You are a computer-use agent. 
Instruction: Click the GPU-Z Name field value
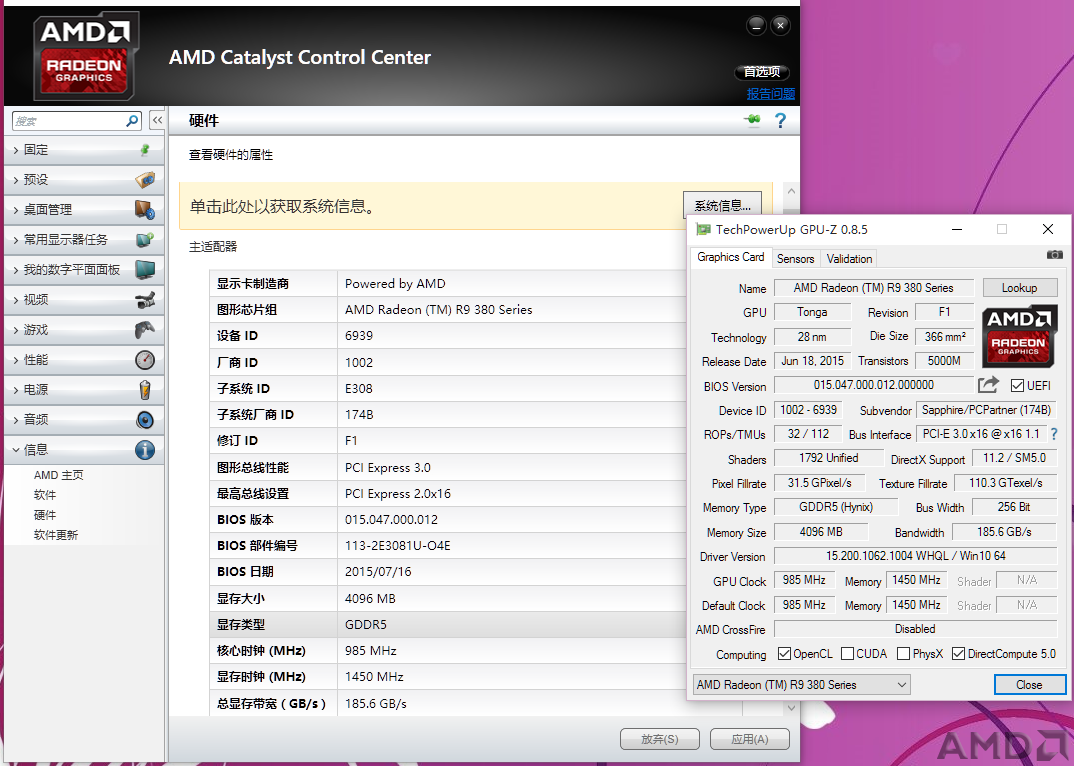[873, 288]
